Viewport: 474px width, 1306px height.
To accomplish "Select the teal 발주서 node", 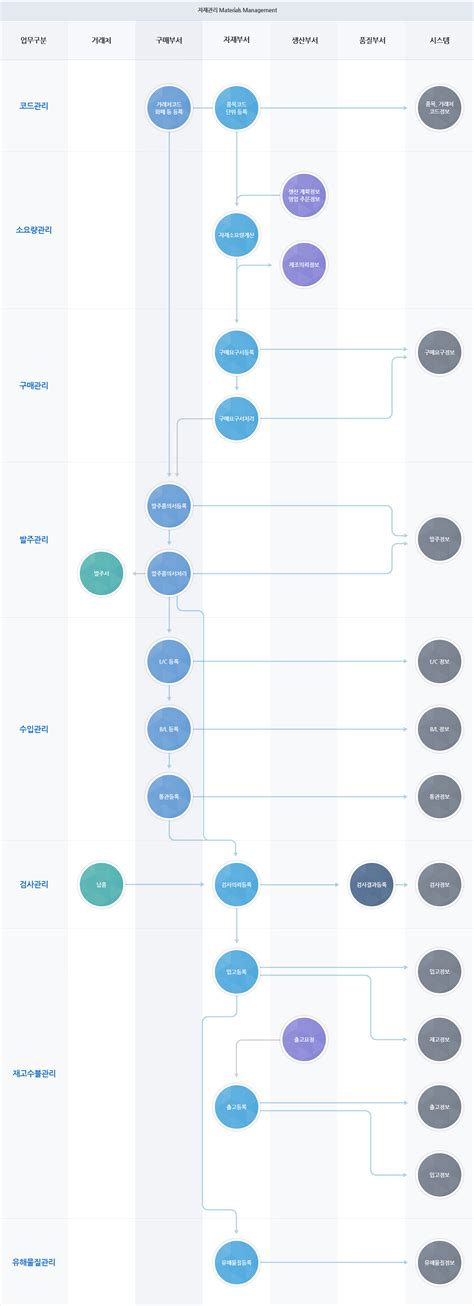I will tap(101, 573).
